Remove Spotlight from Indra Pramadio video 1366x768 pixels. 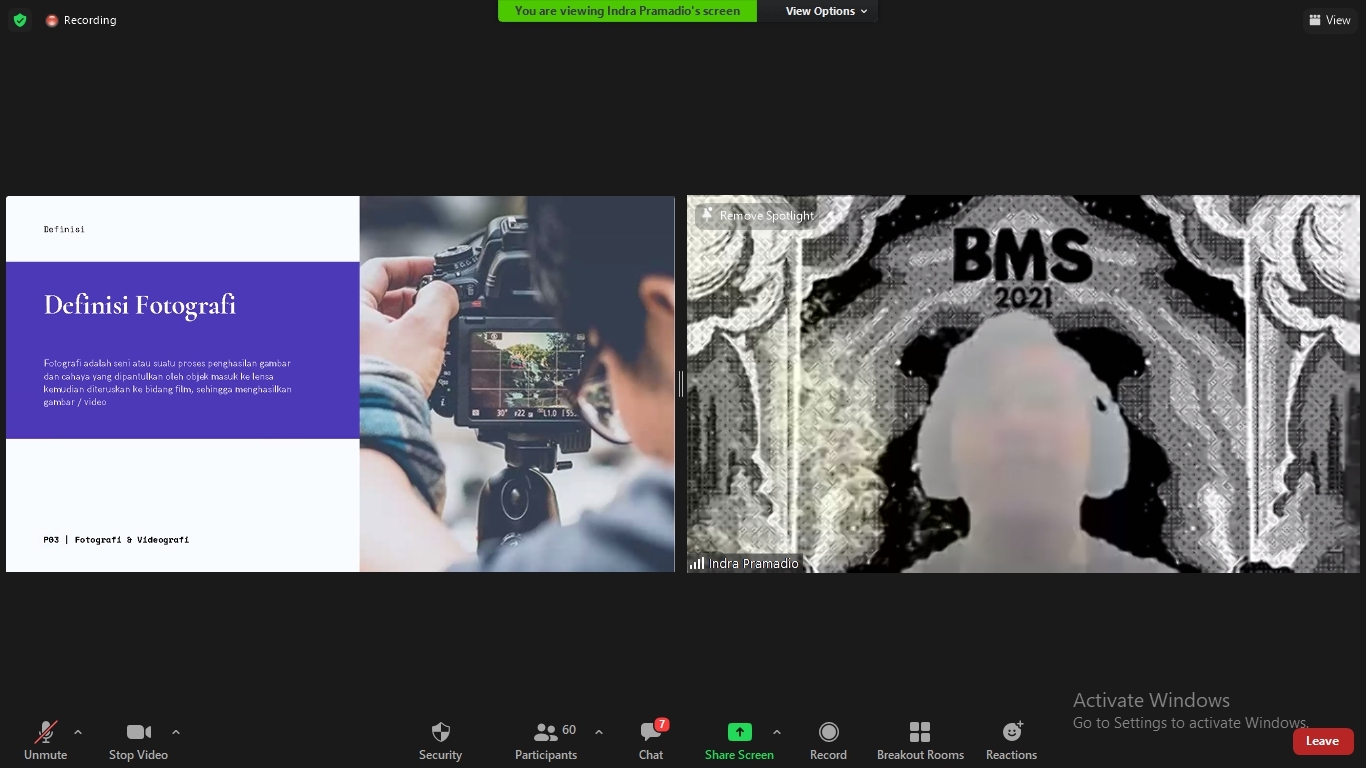click(757, 216)
